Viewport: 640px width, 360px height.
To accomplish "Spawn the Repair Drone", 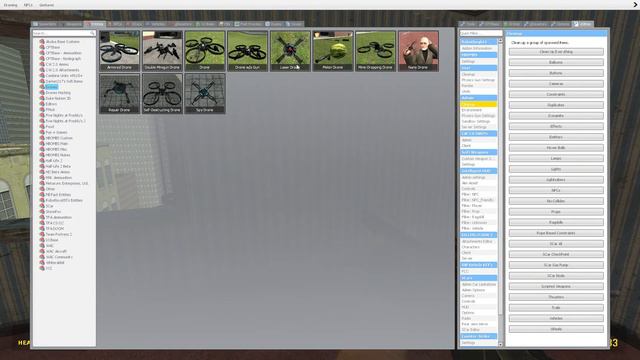I will point(119,93).
